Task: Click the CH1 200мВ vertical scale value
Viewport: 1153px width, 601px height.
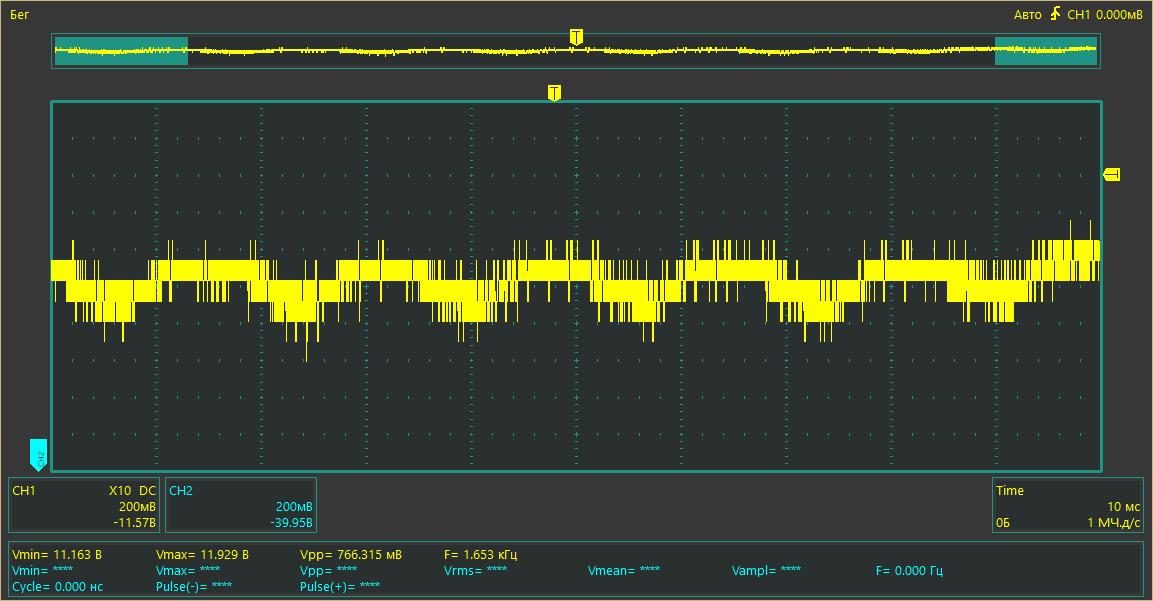Action: click(x=138, y=507)
